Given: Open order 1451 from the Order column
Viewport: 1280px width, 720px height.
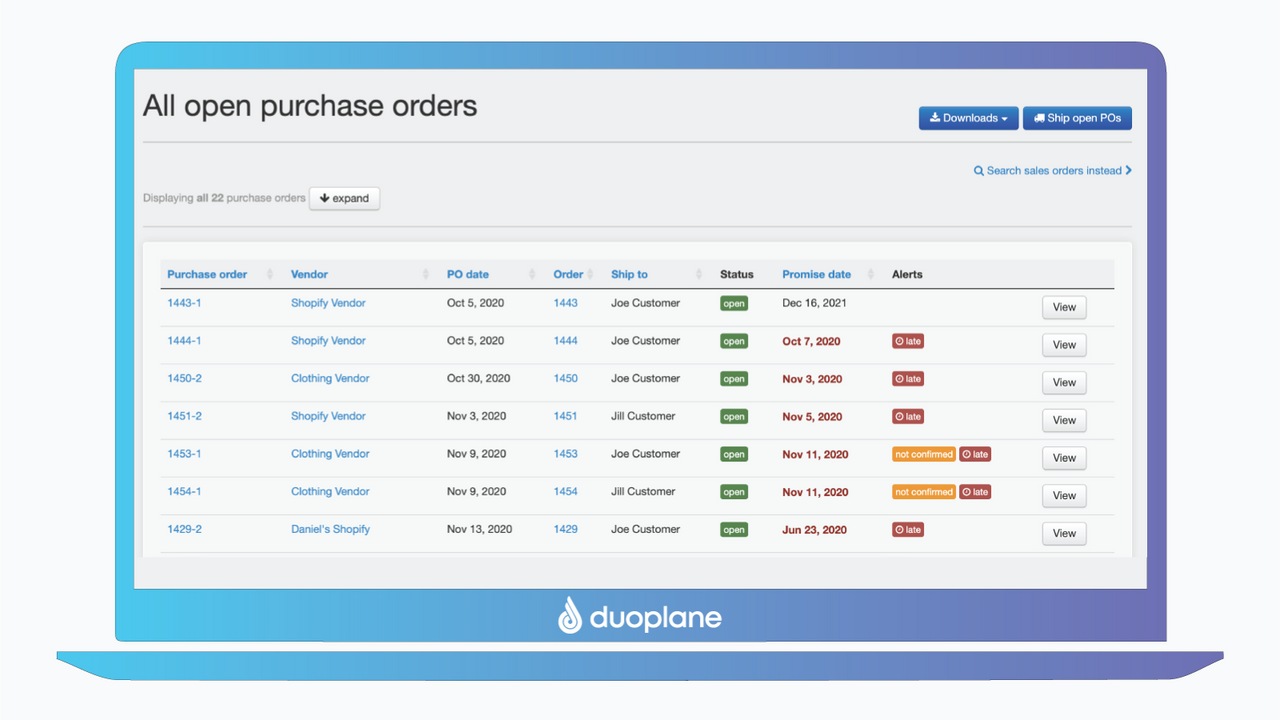Looking at the screenshot, I should [x=565, y=416].
